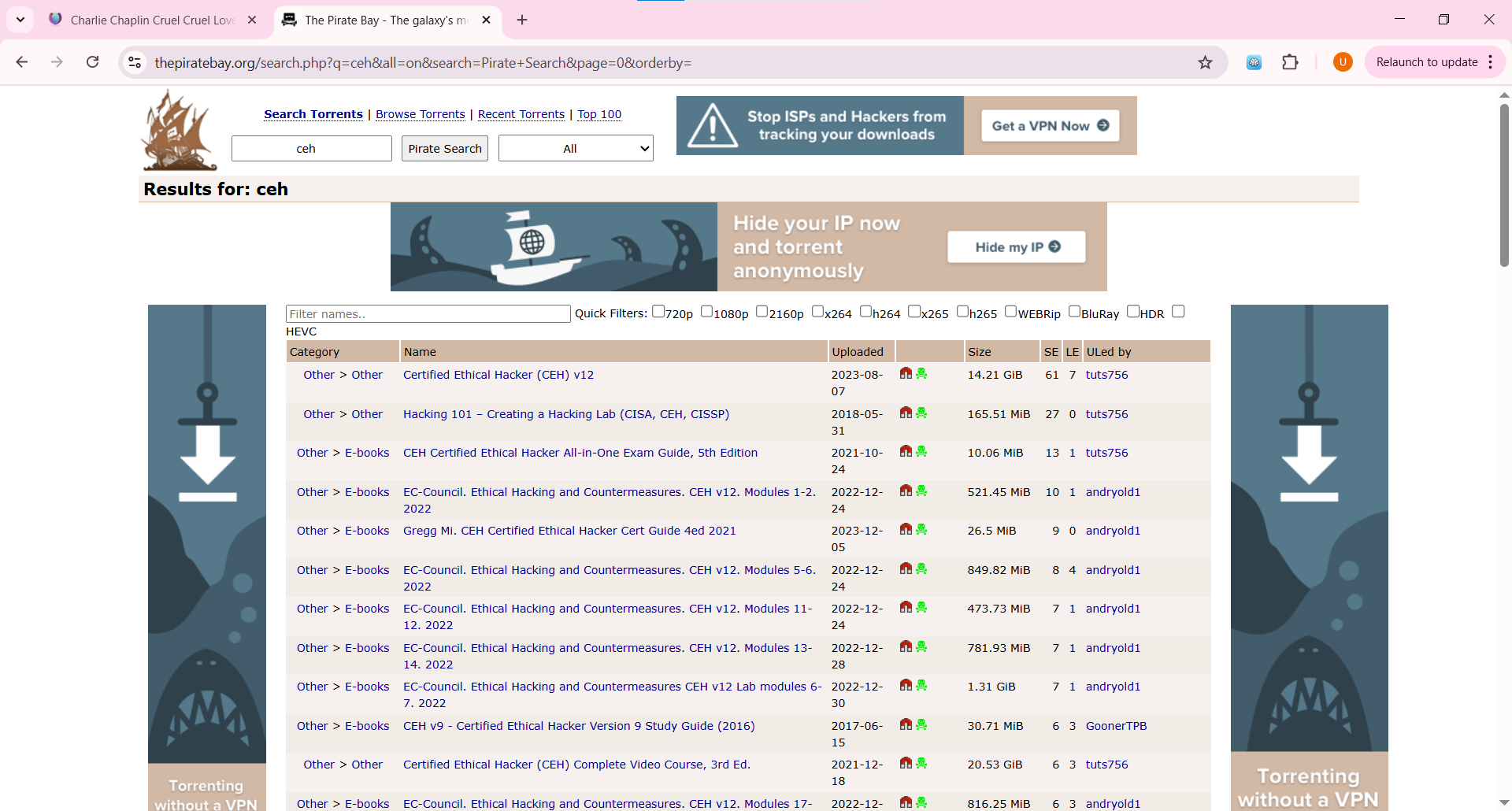This screenshot has width=1512, height=811.
Task: Click magnet icon for CEH v12 Modules 11-12
Action: point(906,607)
